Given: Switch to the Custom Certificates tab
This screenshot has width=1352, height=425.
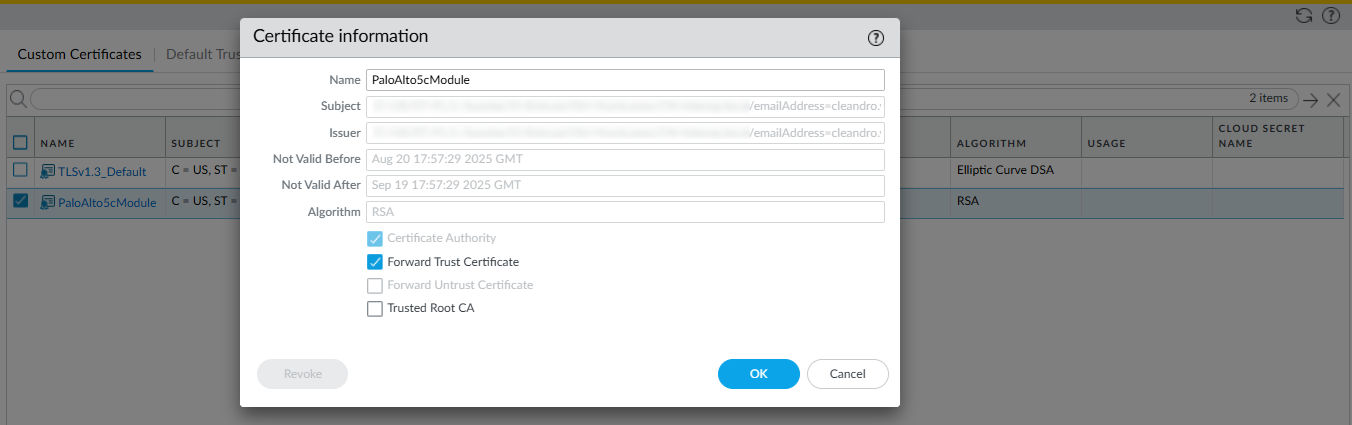Looking at the screenshot, I should click(x=80, y=54).
